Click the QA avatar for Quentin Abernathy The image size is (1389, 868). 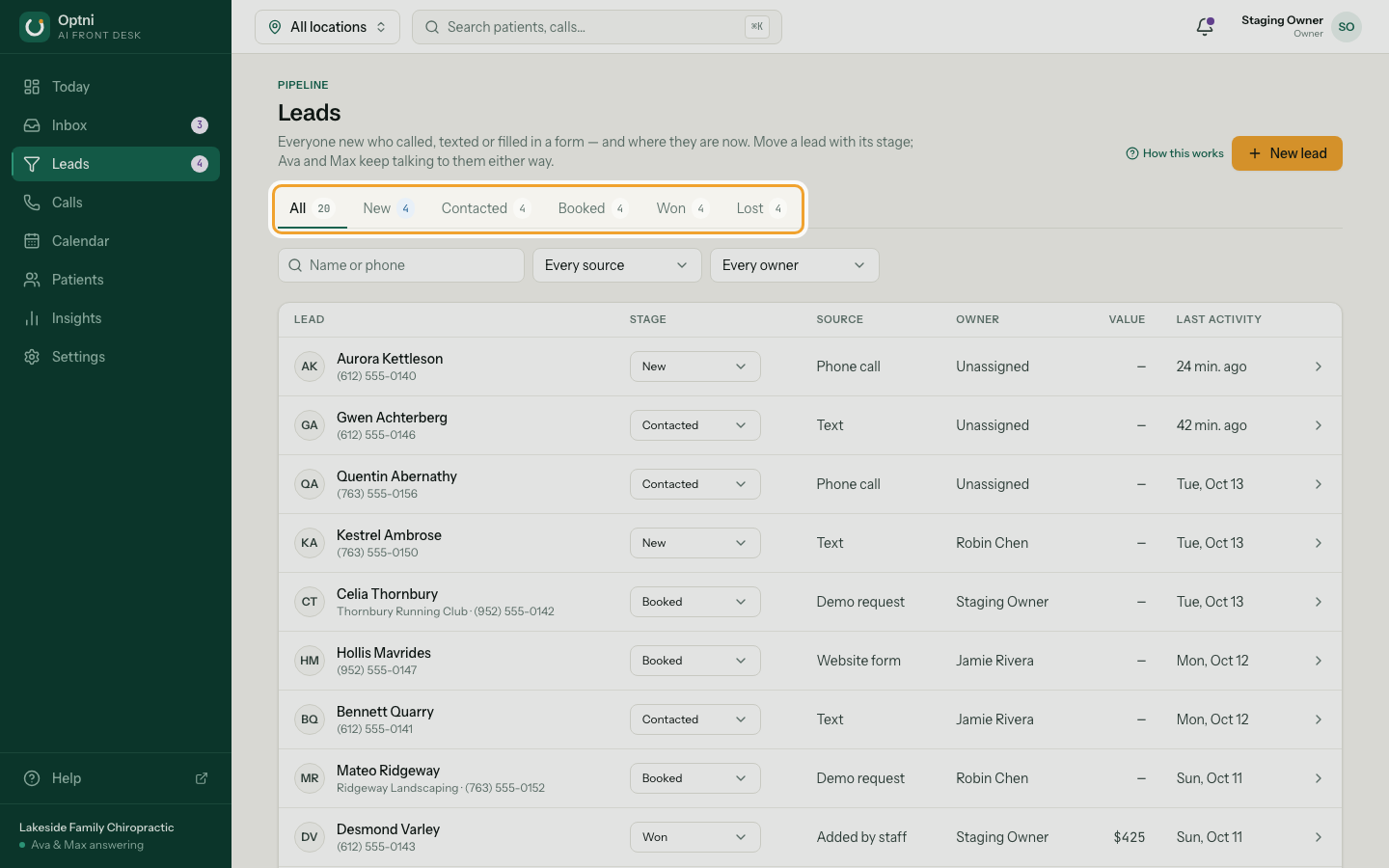pos(310,484)
